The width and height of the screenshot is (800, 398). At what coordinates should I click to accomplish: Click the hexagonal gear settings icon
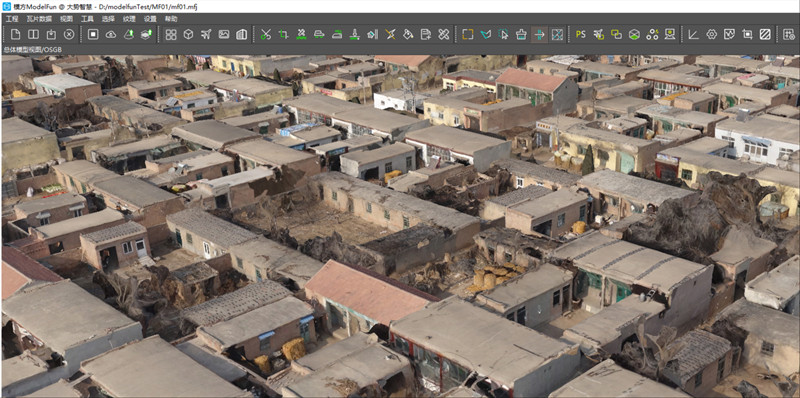(x=711, y=34)
